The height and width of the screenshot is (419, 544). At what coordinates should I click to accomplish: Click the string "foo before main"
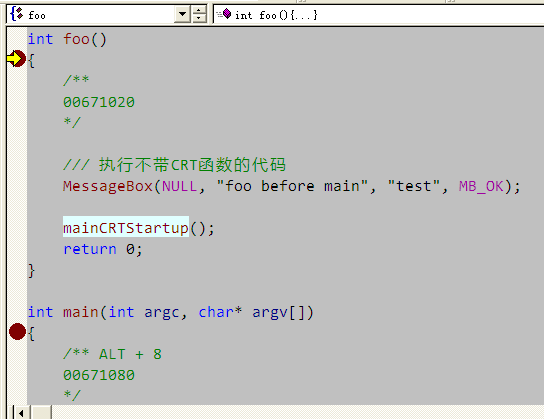[292, 186]
